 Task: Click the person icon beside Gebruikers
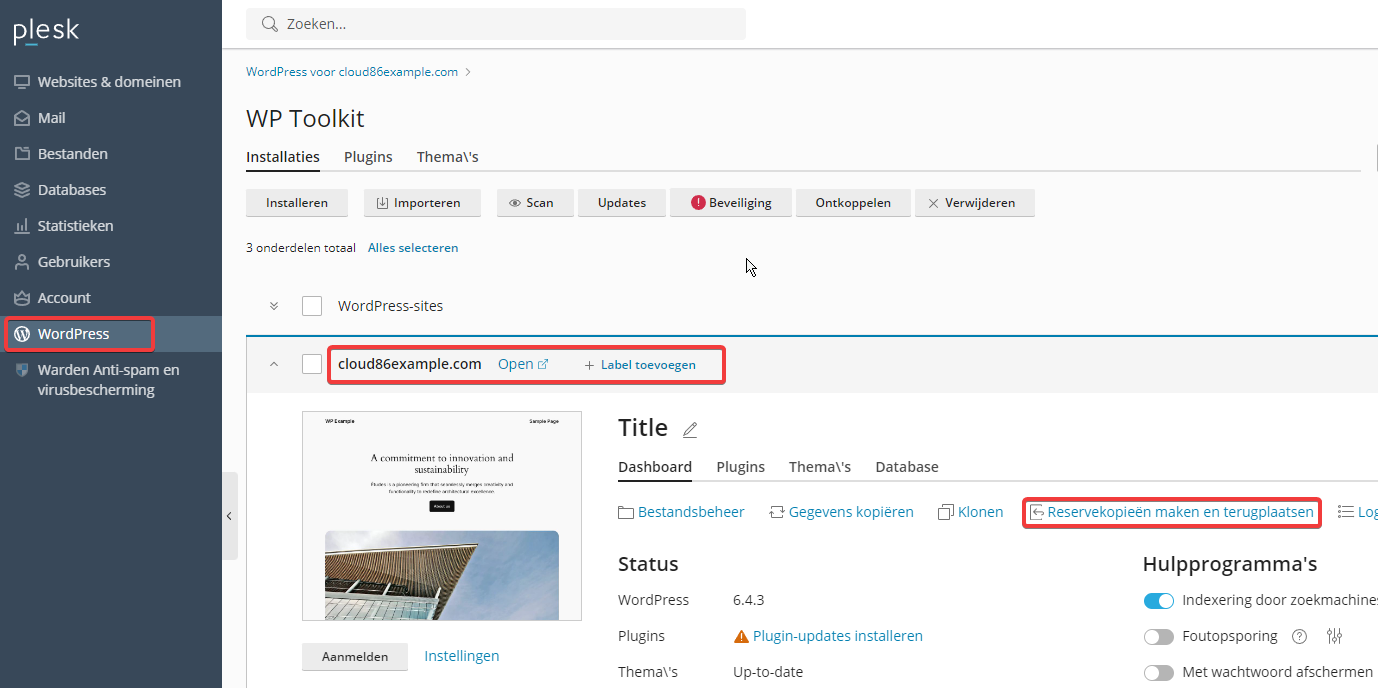click(x=22, y=262)
